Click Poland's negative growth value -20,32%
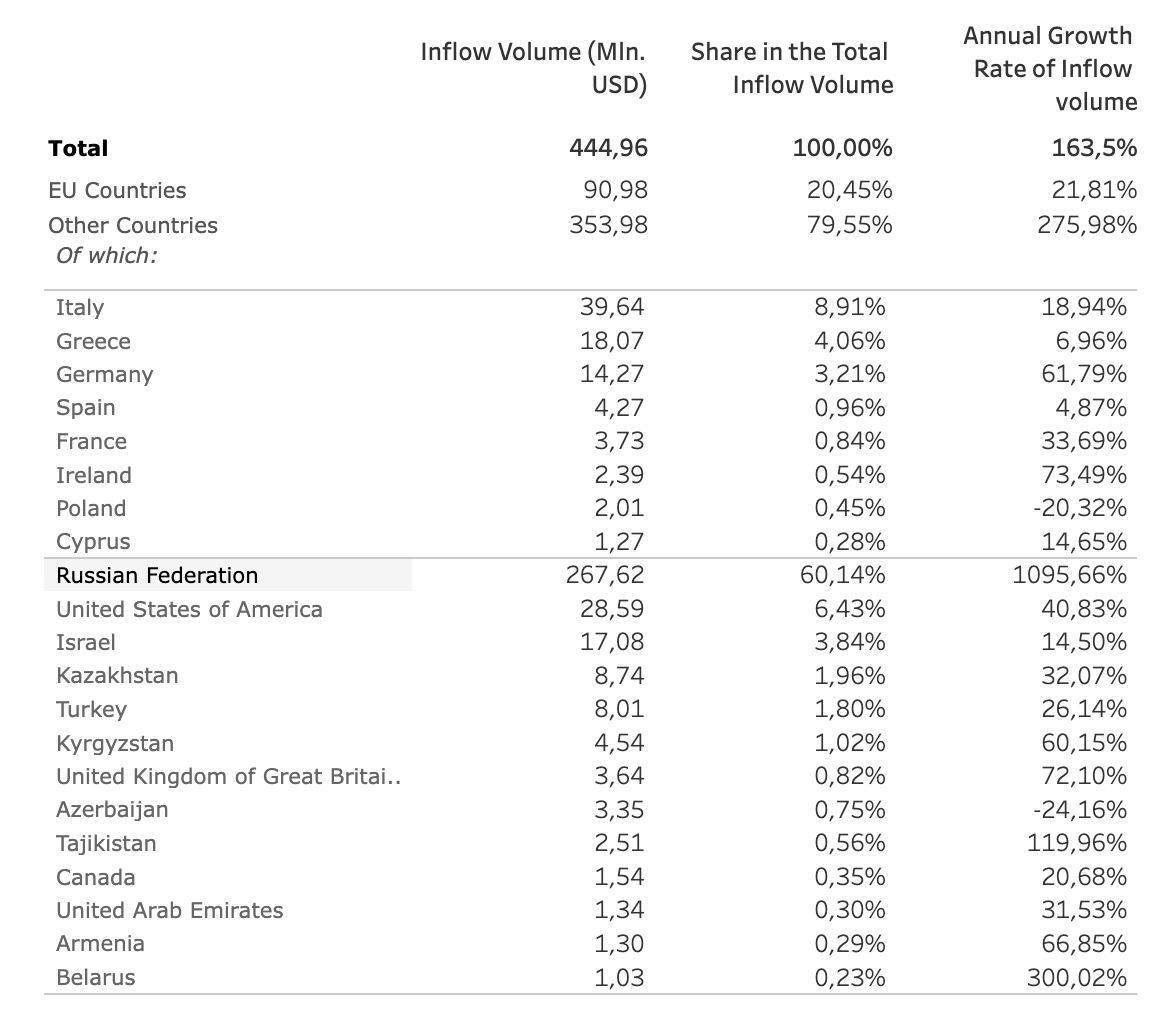Screen dimensions: 1176x1010 [1080, 508]
